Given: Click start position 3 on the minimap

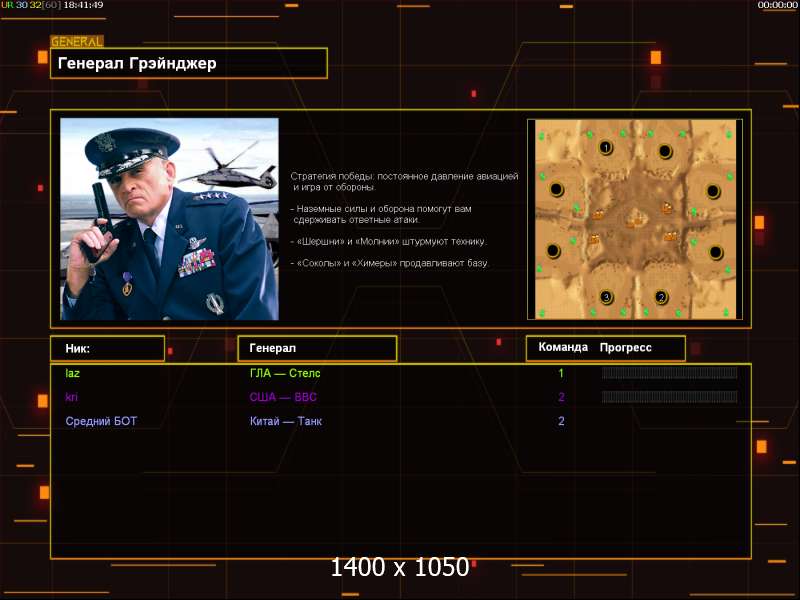Looking at the screenshot, I should tap(605, 297).
